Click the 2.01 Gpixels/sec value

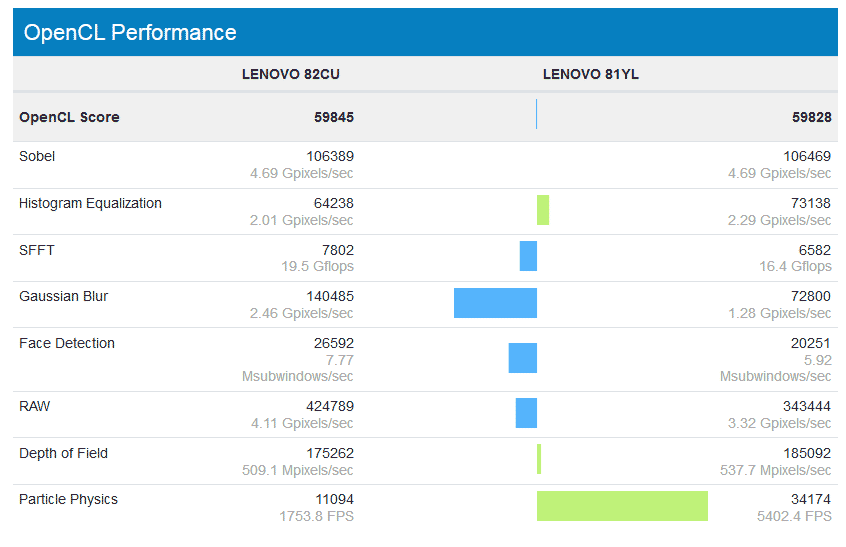(x=302, y=220)
